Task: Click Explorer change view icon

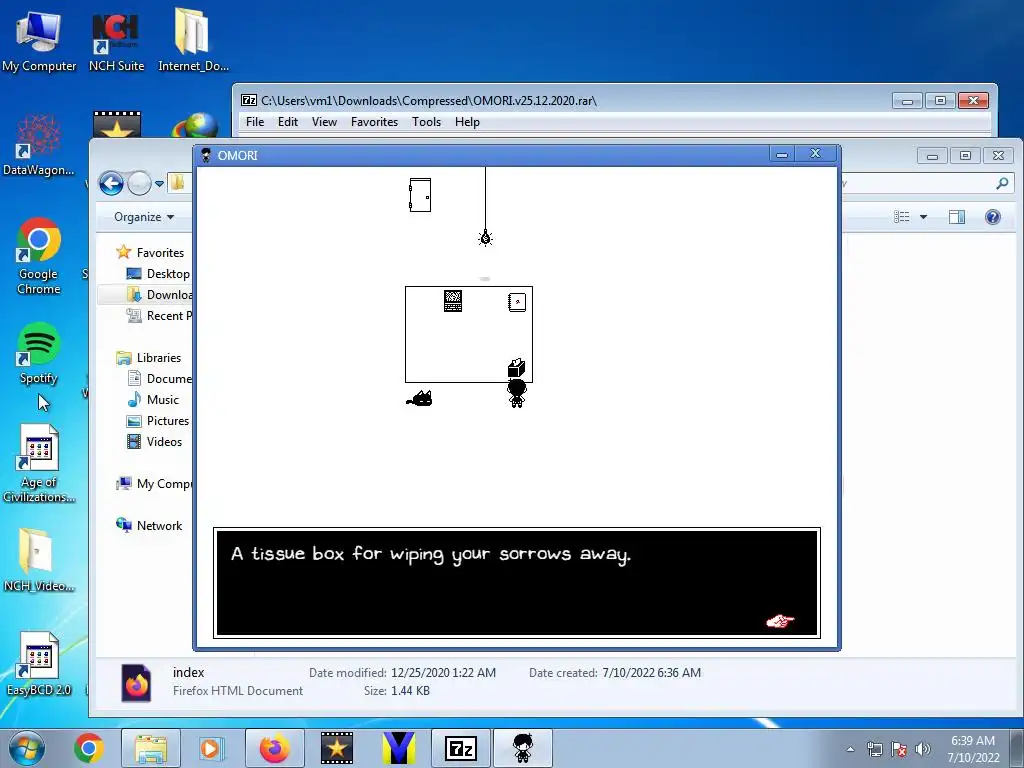Action: pyautogui.click(x=901, y=217)
